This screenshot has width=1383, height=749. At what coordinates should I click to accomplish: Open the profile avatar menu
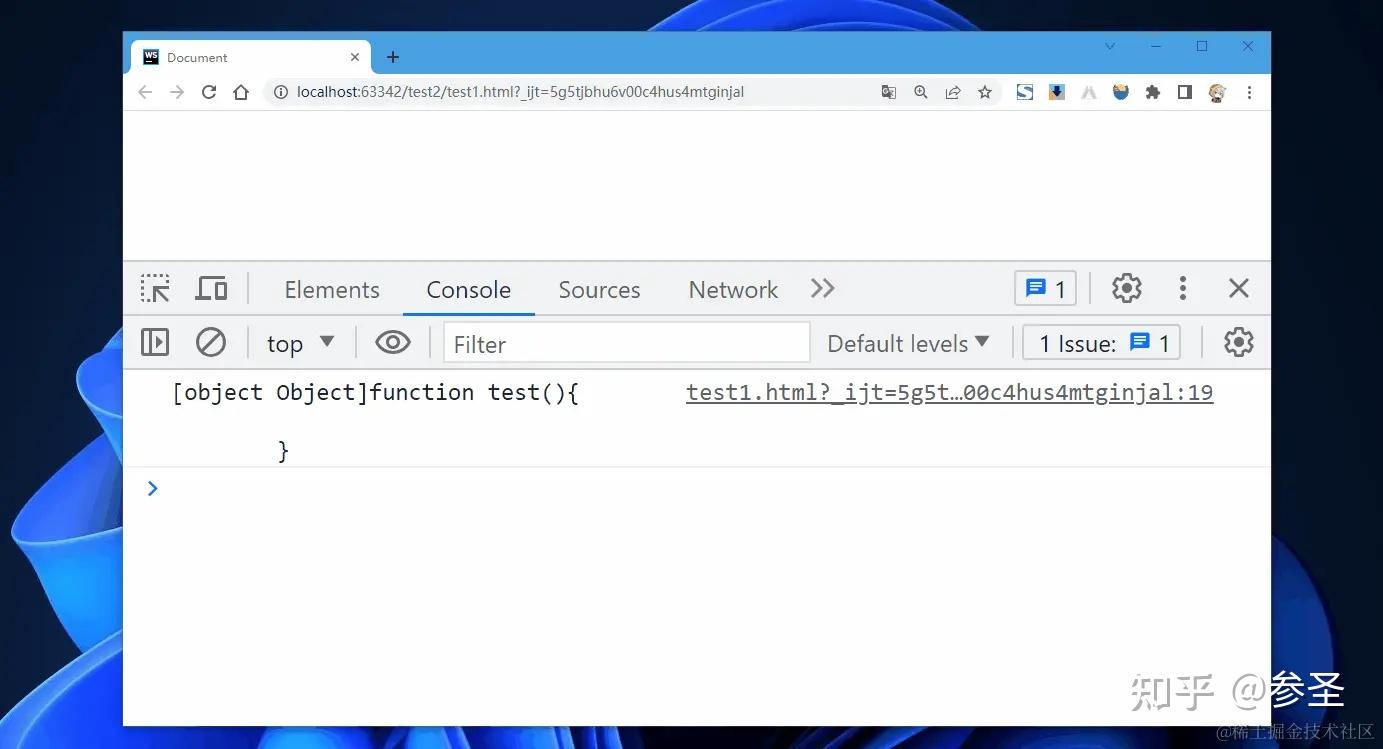pos(1217,92)
